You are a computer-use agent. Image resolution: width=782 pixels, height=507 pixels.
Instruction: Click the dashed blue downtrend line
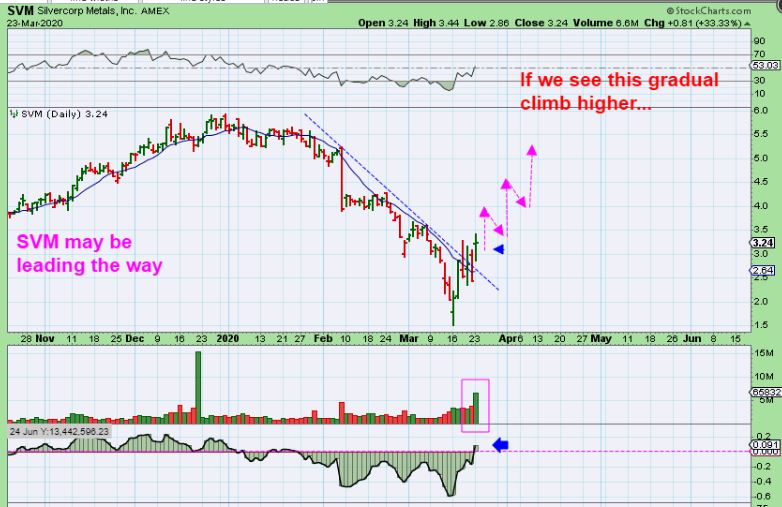coord(400,199)
